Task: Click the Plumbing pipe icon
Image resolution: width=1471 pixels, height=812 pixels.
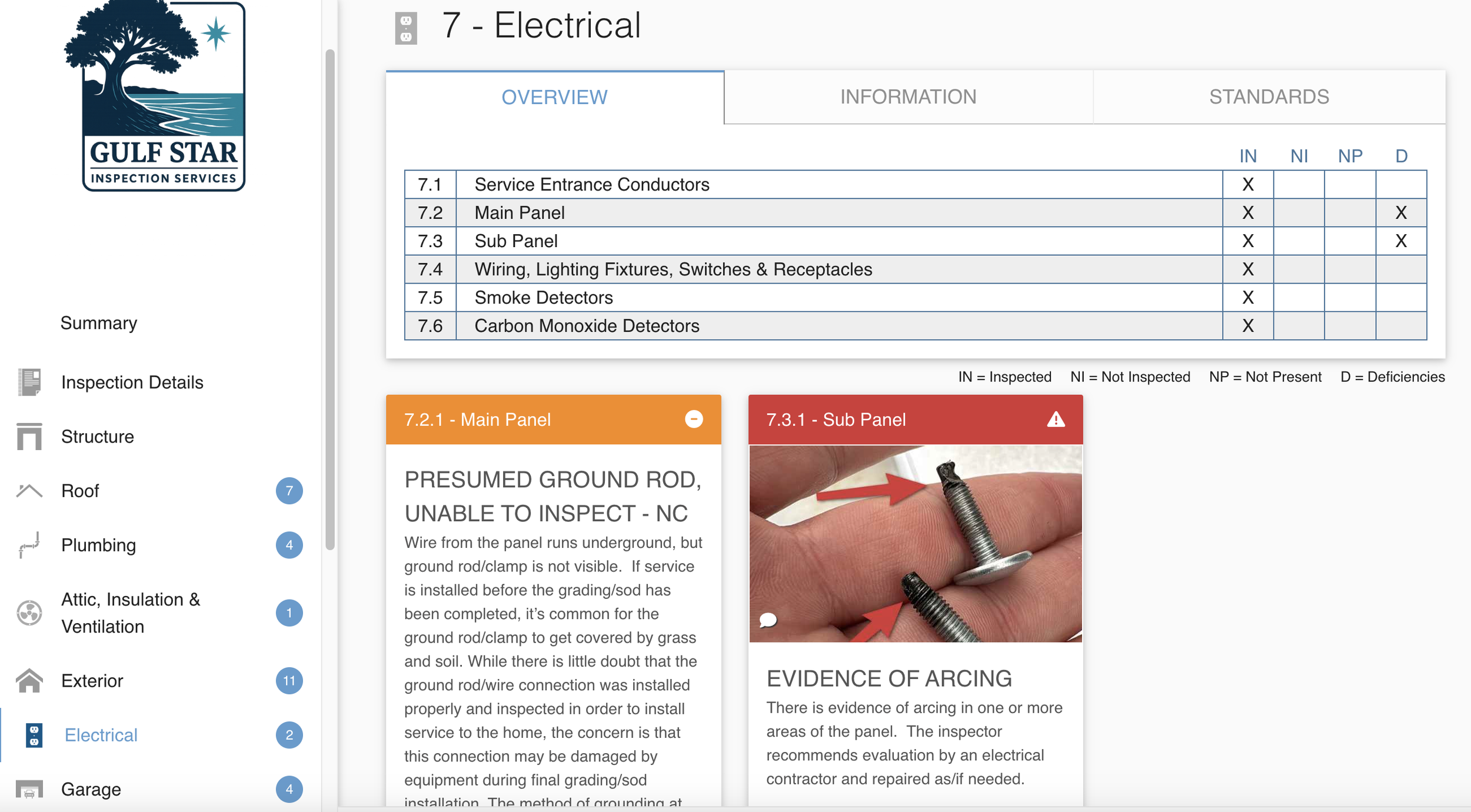Action: point(29,545)
